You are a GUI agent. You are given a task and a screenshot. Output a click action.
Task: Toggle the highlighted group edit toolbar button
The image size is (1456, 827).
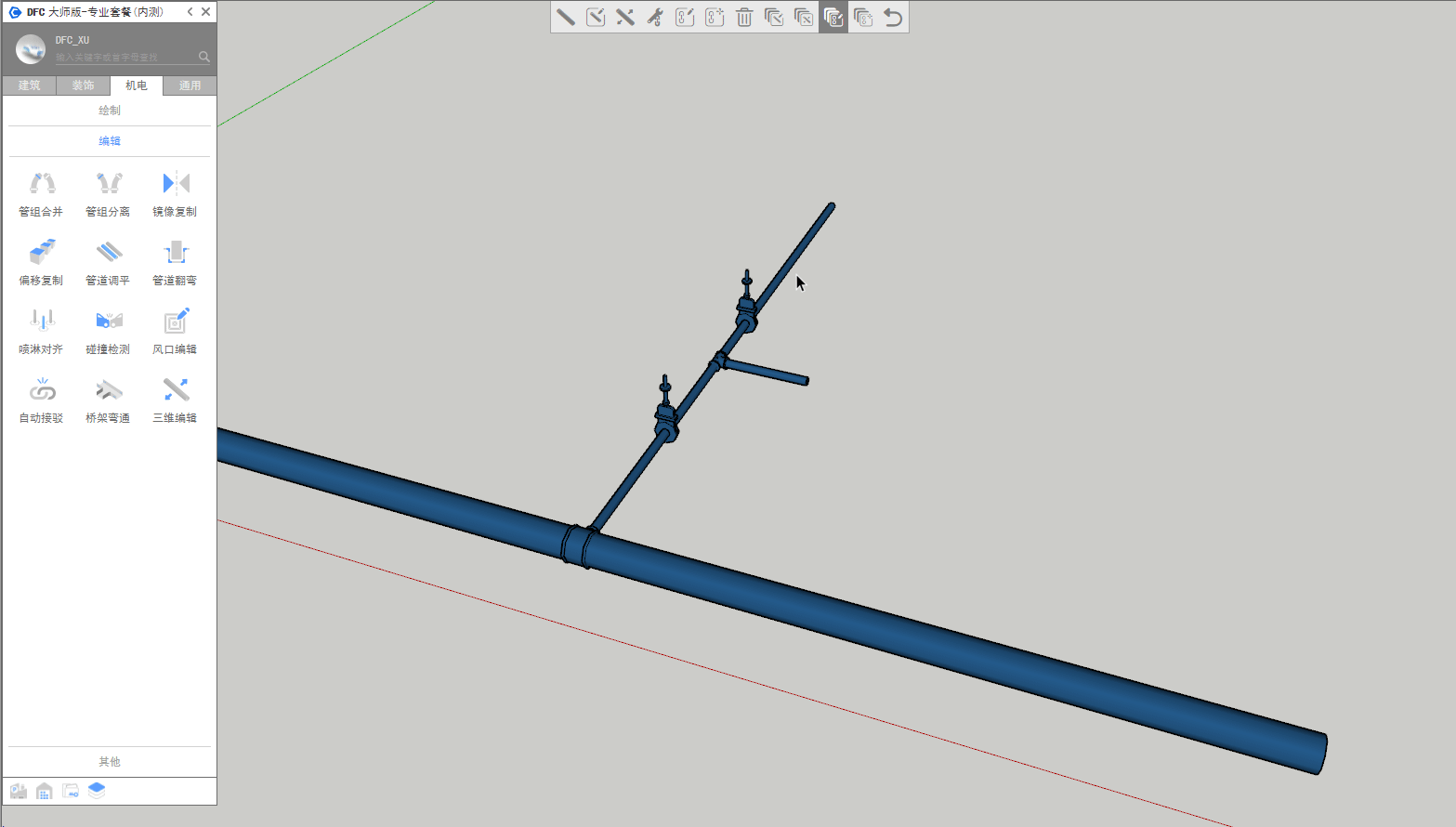[833, 18]
